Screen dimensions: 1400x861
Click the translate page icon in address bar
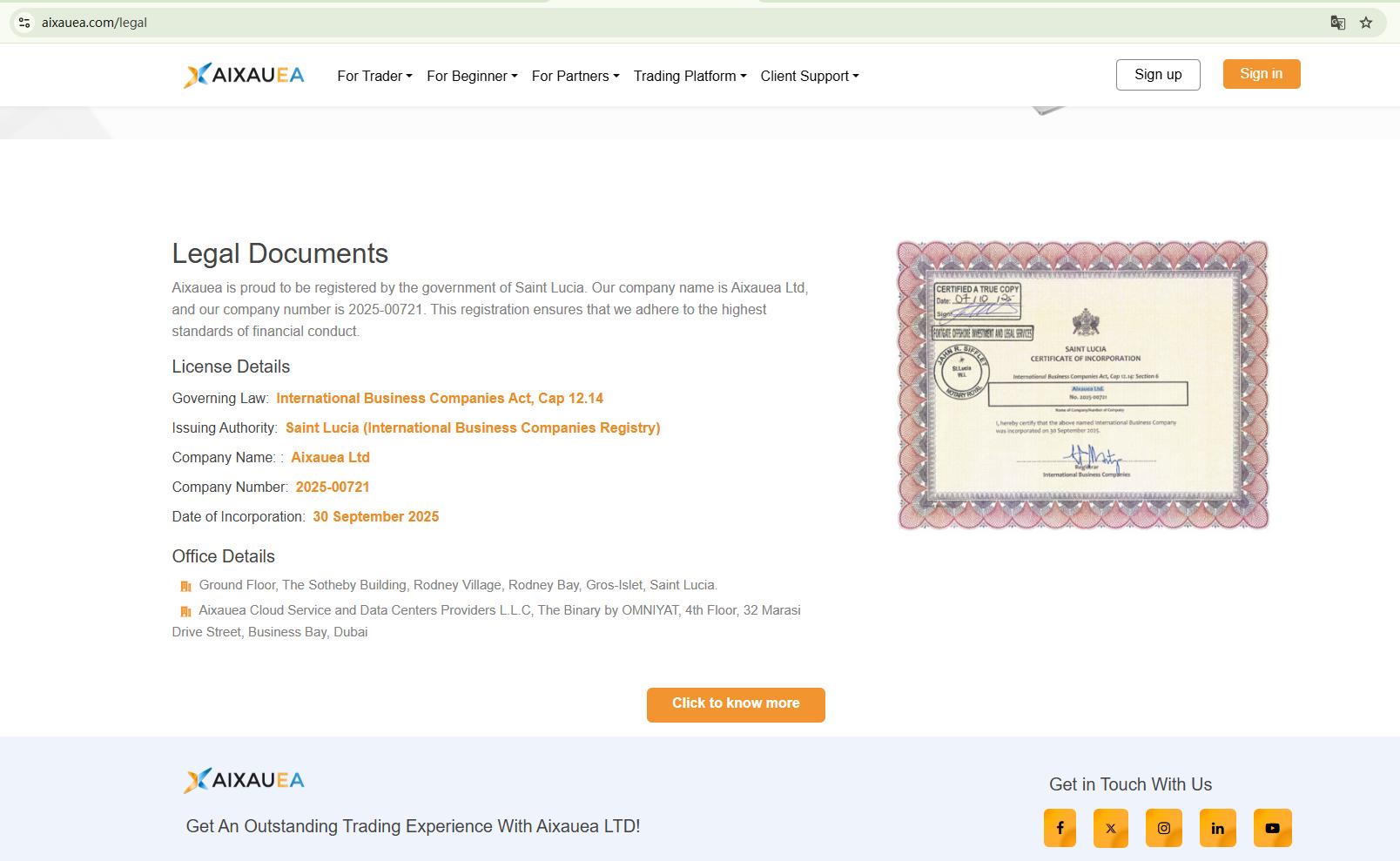point(1338,23)
